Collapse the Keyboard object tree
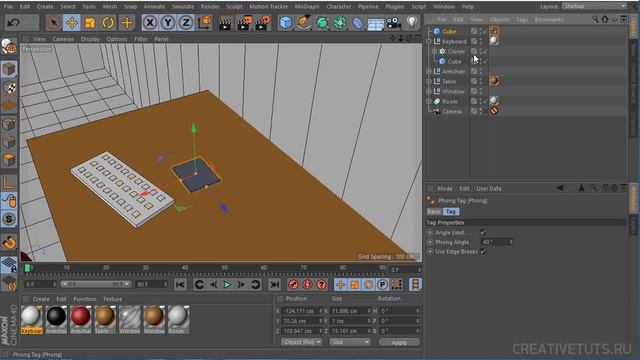The height and width of the screenshot is (360, 640). (x=429, y=41)
